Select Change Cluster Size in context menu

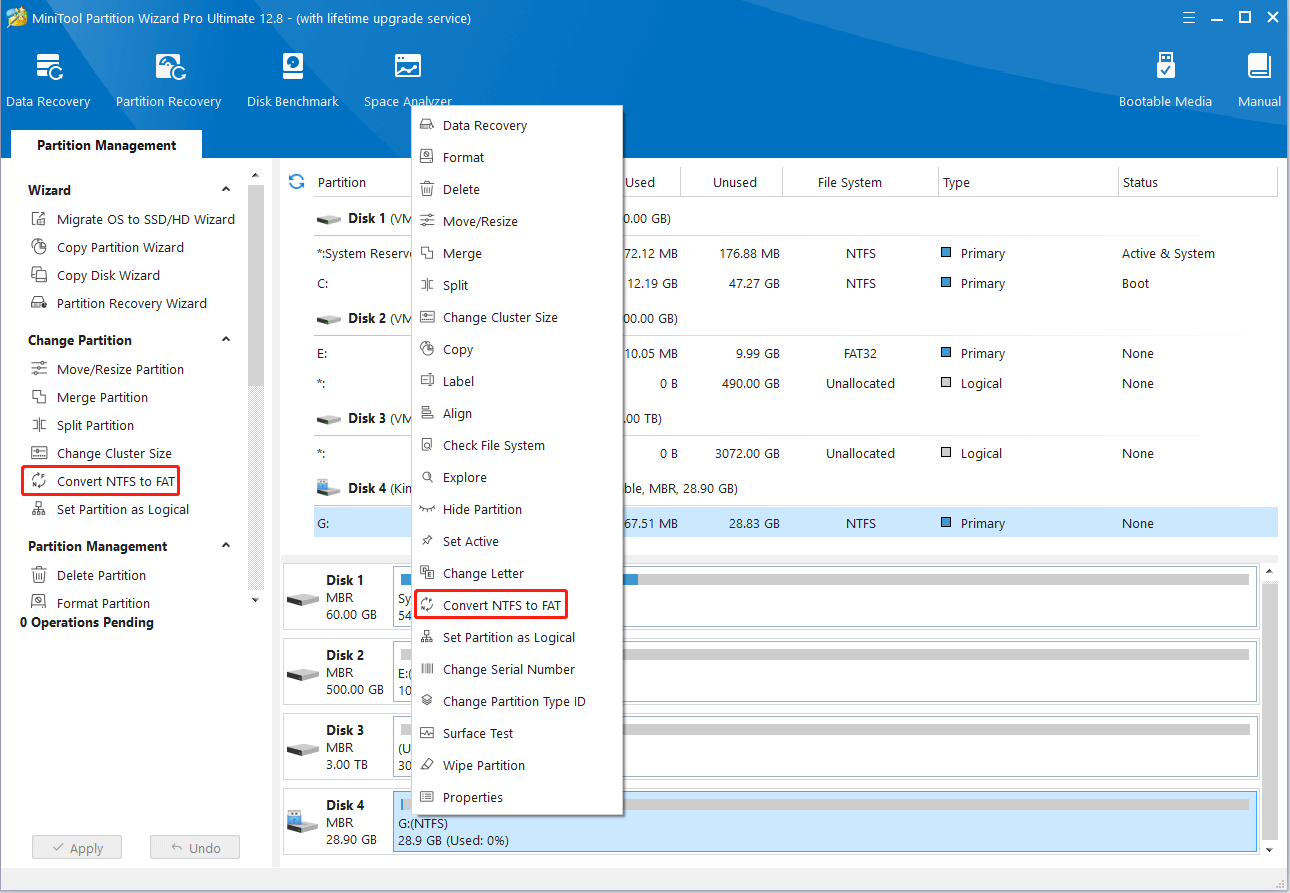(517, 317)
